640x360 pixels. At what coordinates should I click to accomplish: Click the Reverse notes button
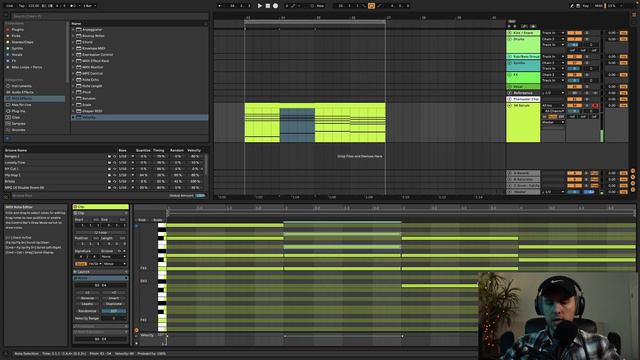[87, 298]
